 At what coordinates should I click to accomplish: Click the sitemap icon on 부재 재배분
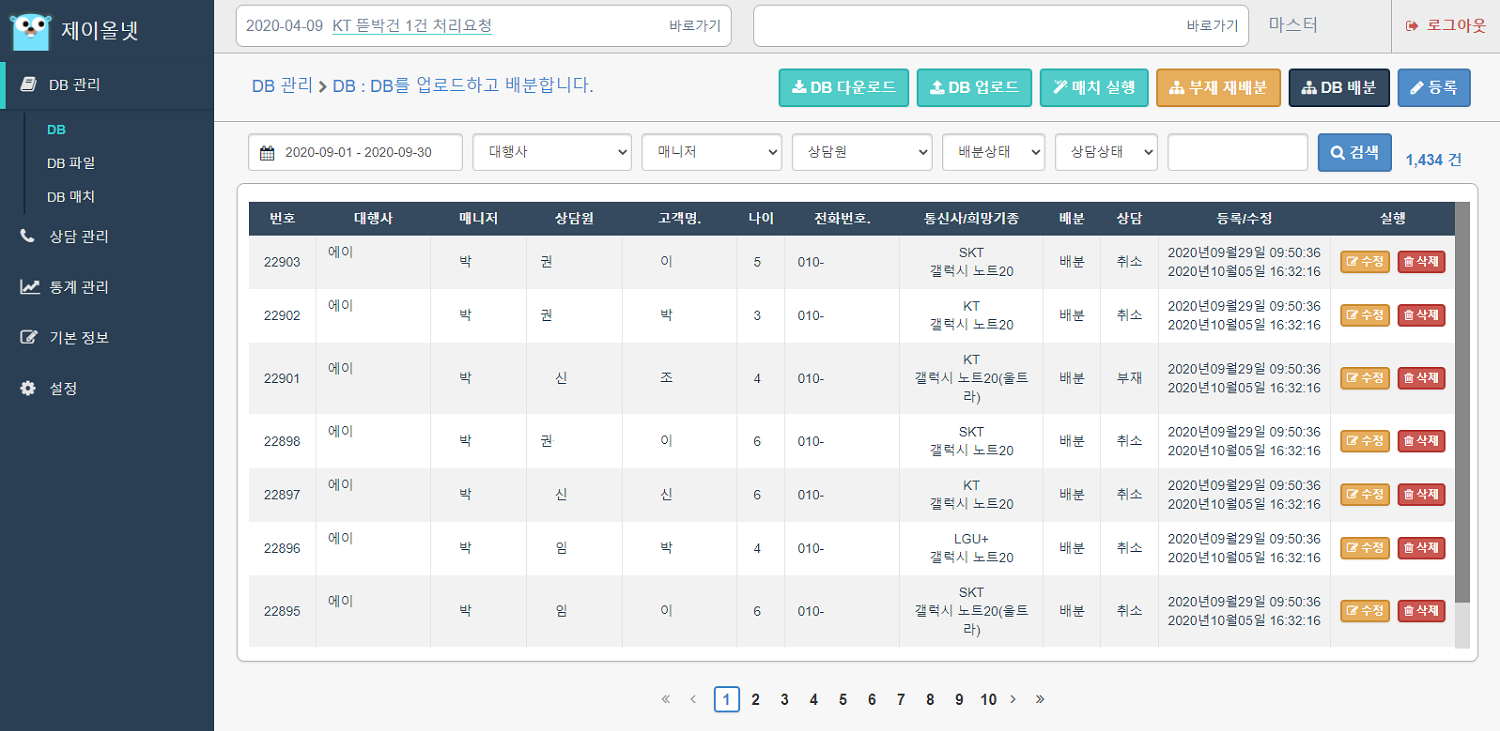tap(1177, 88)
